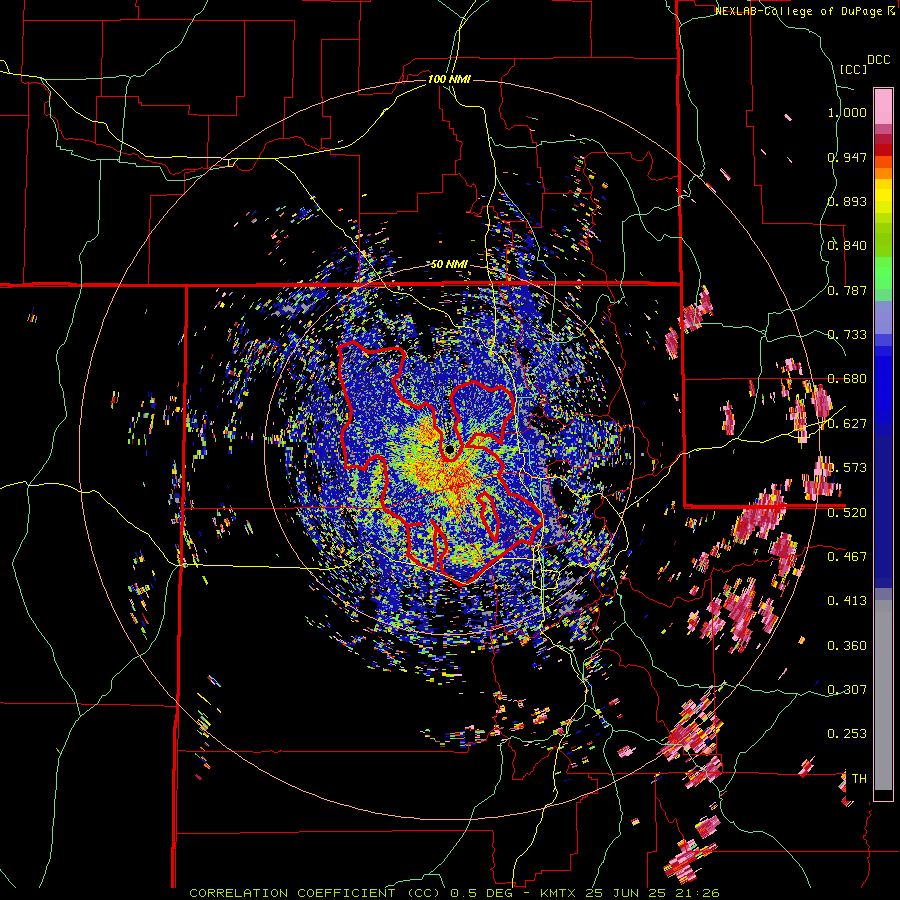Click the 50 NMI range ring label
This screenshot has height=900, width=900.
point(449,264)
